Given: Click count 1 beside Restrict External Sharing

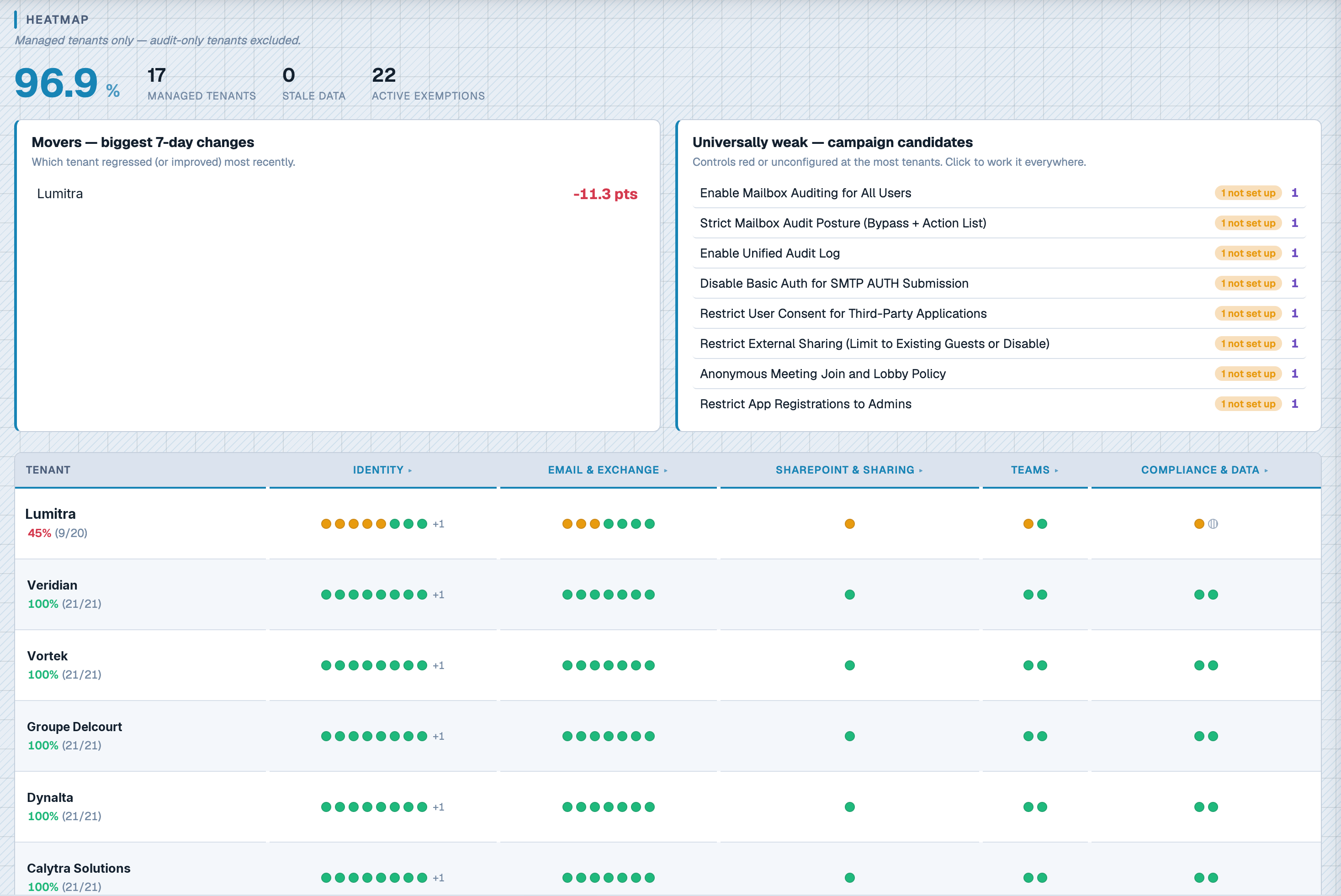Looking at the screenshot, I should (x=1295, y=343).
